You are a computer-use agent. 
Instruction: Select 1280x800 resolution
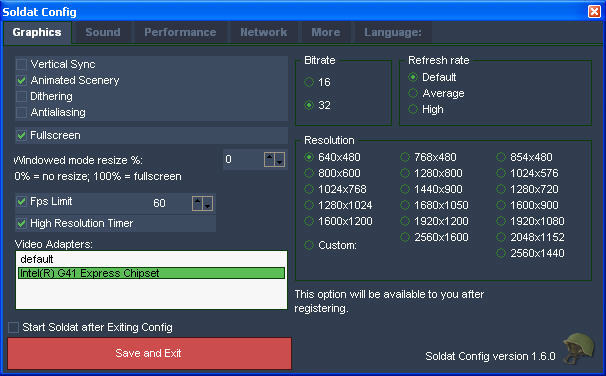point(405,173)
